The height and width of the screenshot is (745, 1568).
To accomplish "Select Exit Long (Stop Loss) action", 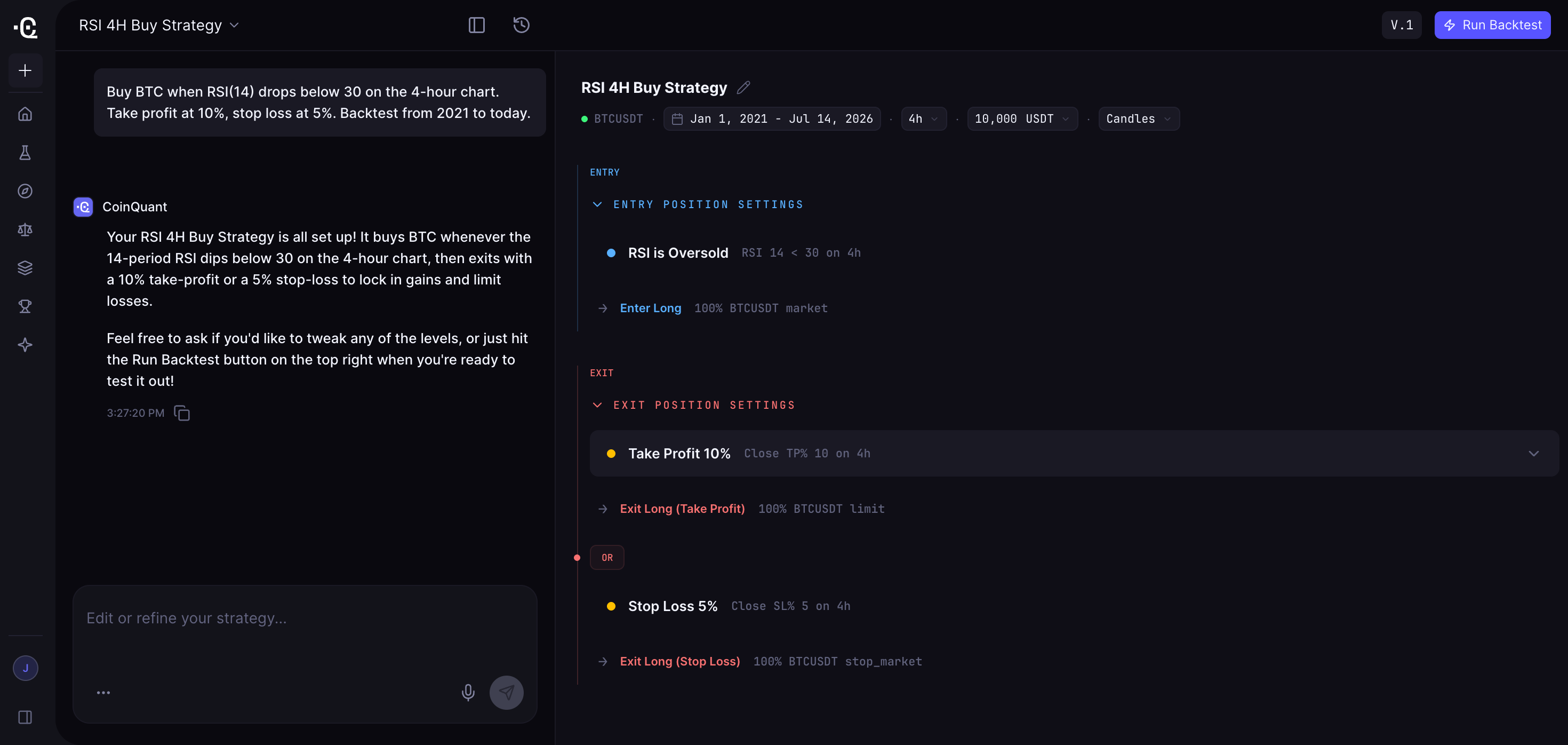I will (x=679, y=662).
